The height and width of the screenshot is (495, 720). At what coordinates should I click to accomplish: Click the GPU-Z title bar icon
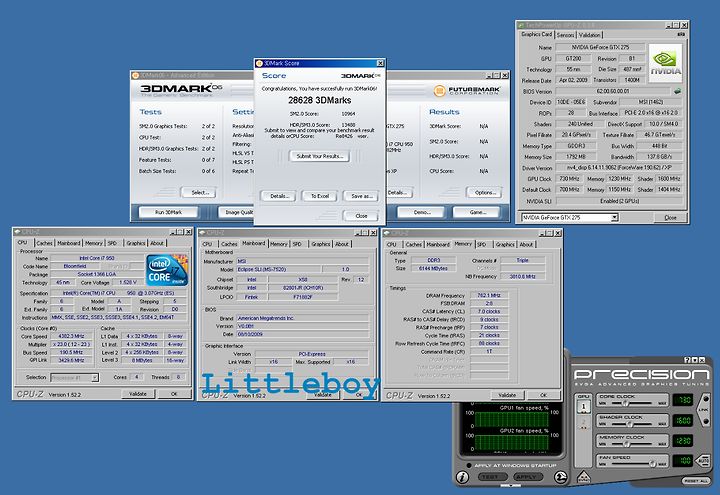[x=521, y=25]
